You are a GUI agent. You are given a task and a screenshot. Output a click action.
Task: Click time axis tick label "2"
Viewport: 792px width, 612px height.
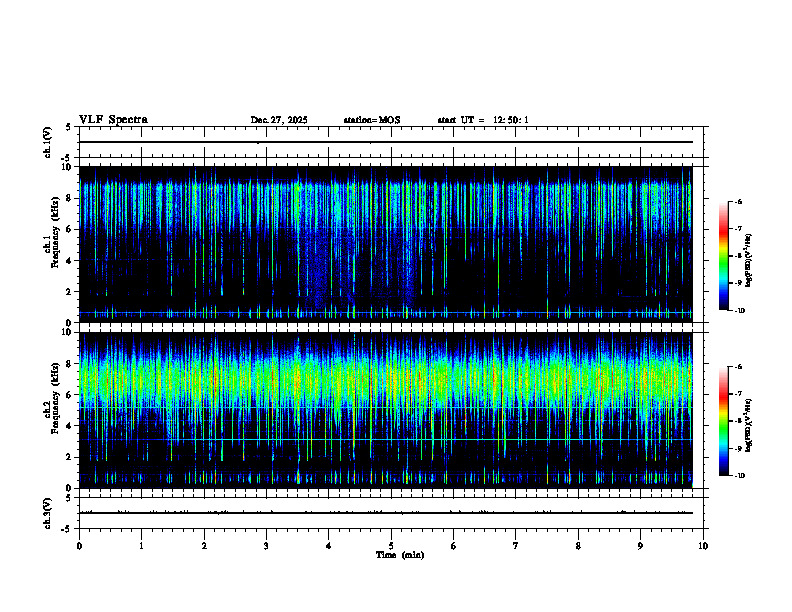(x=204, y=546)
